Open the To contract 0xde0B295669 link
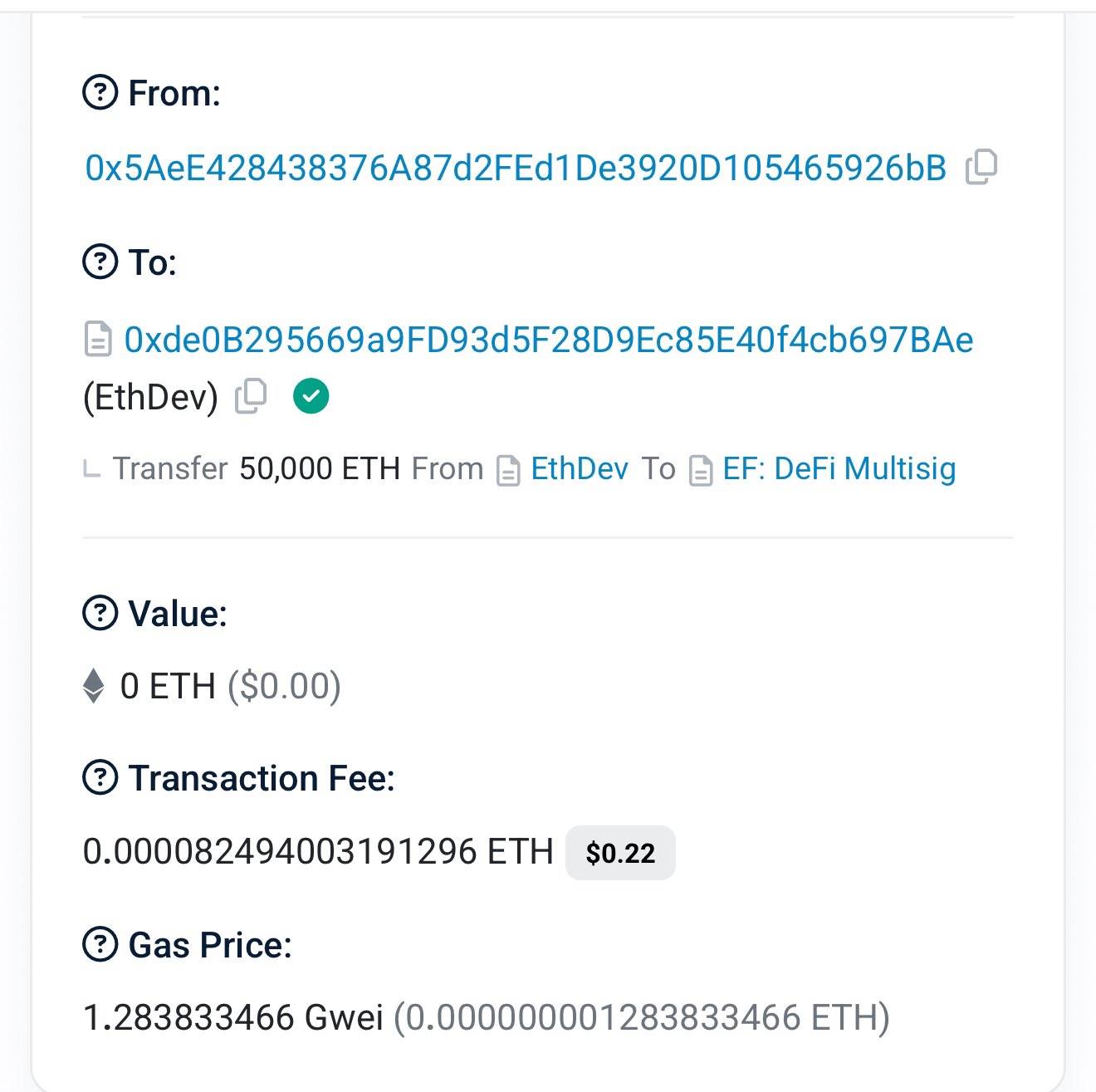The height and width of the screenshot is (1092, 1096). [x=550, y=339]
